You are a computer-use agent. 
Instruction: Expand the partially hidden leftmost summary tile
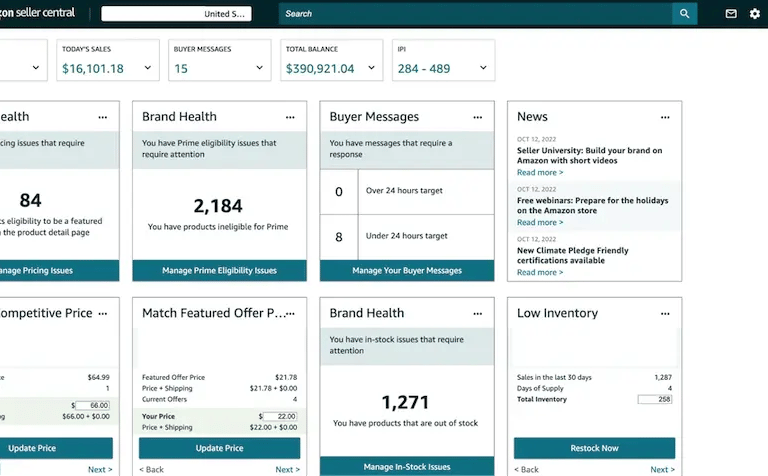pos(36,68)
